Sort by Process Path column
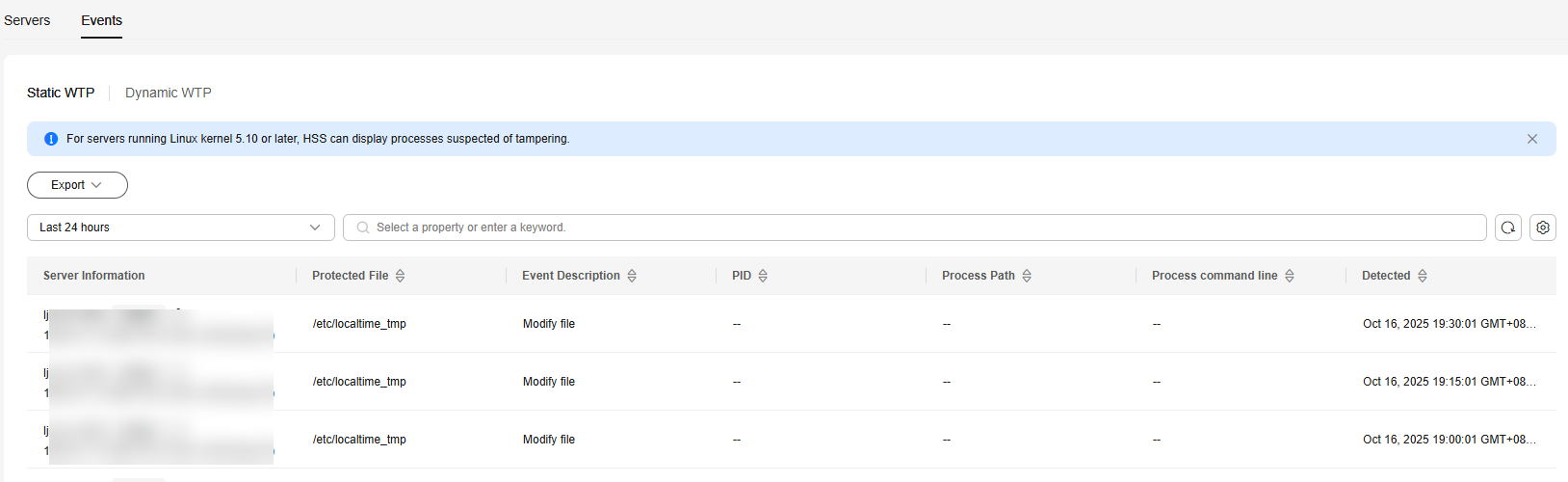 [1027, 276]
